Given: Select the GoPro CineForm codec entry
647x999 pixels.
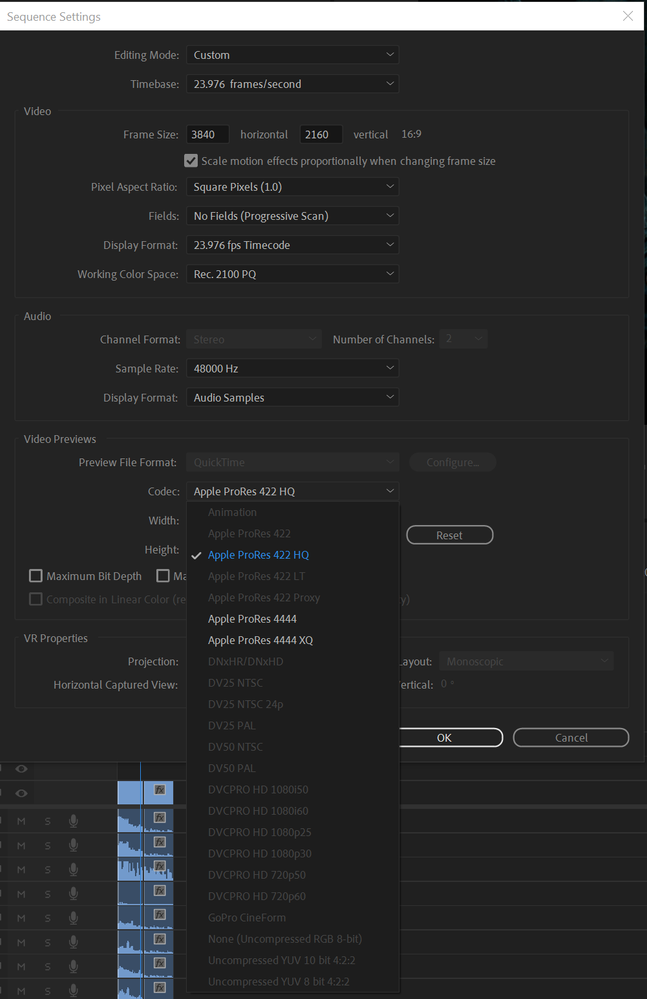Looking at the screenshot, I should (x=293, y=917).
